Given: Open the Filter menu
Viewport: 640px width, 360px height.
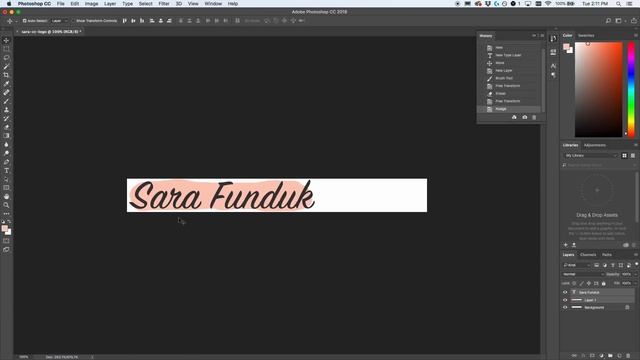Looking at the screenshot, I should [x=164, y=4].
